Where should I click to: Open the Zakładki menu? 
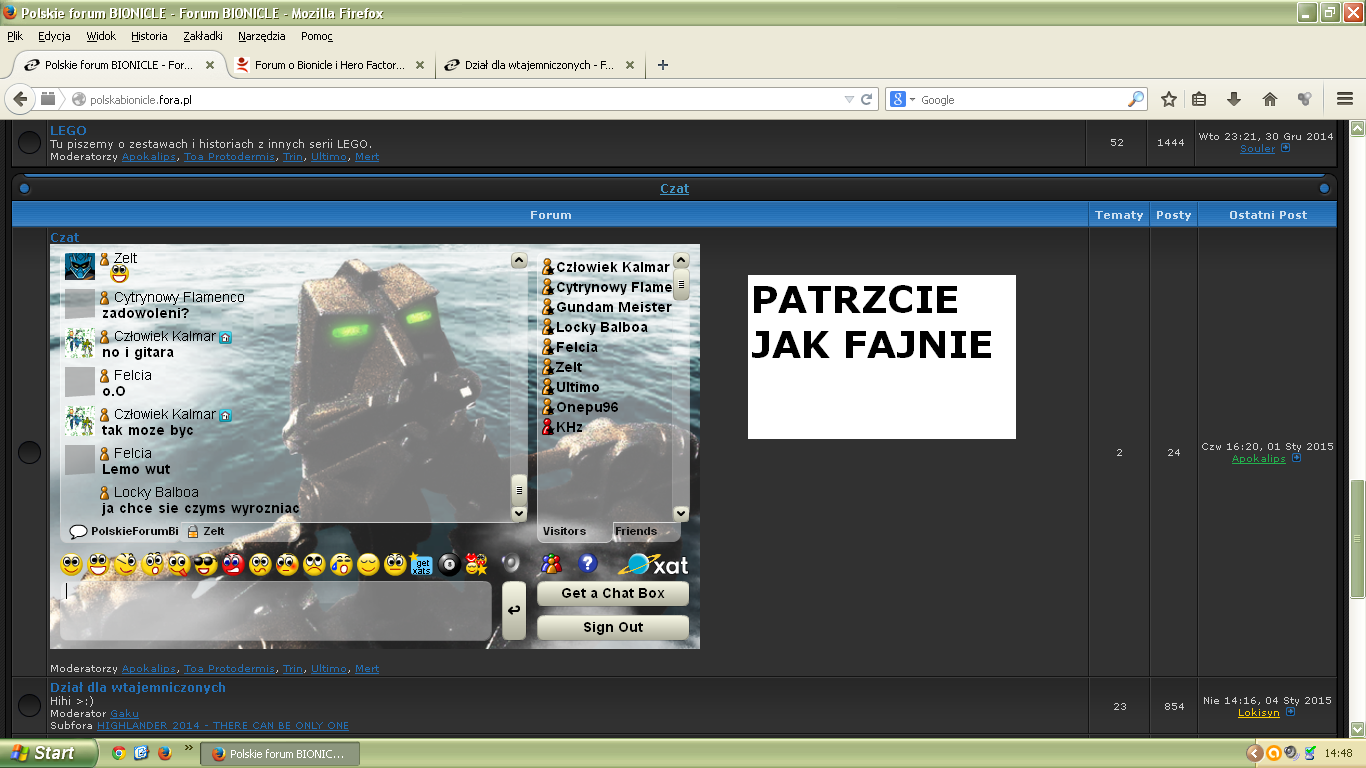(203, 36)
